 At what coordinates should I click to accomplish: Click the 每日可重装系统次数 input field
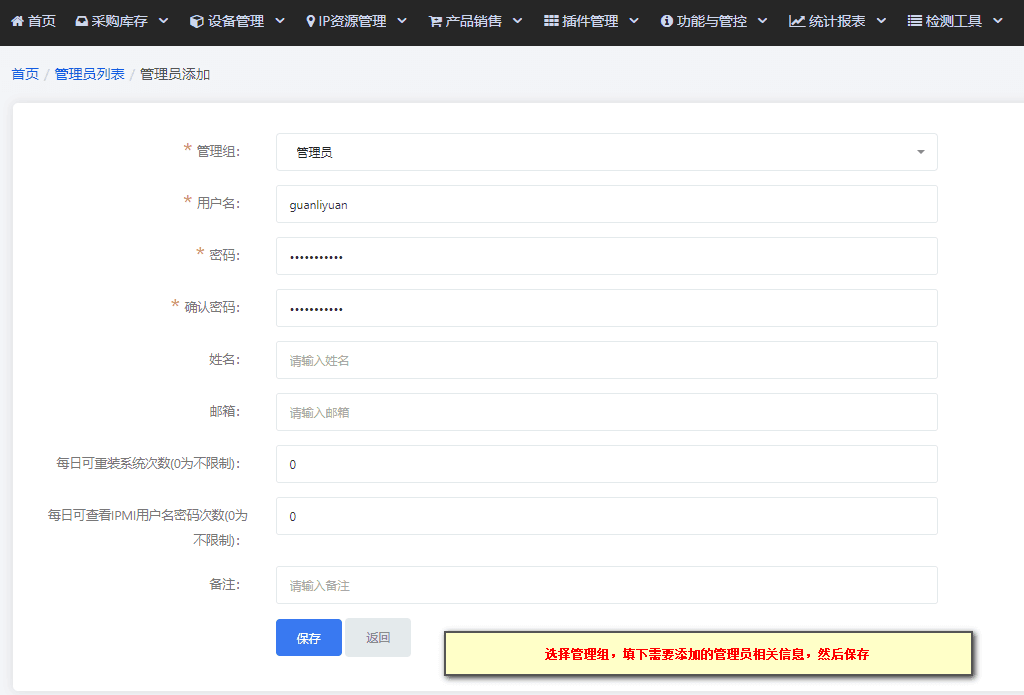[x=607, y=464]
